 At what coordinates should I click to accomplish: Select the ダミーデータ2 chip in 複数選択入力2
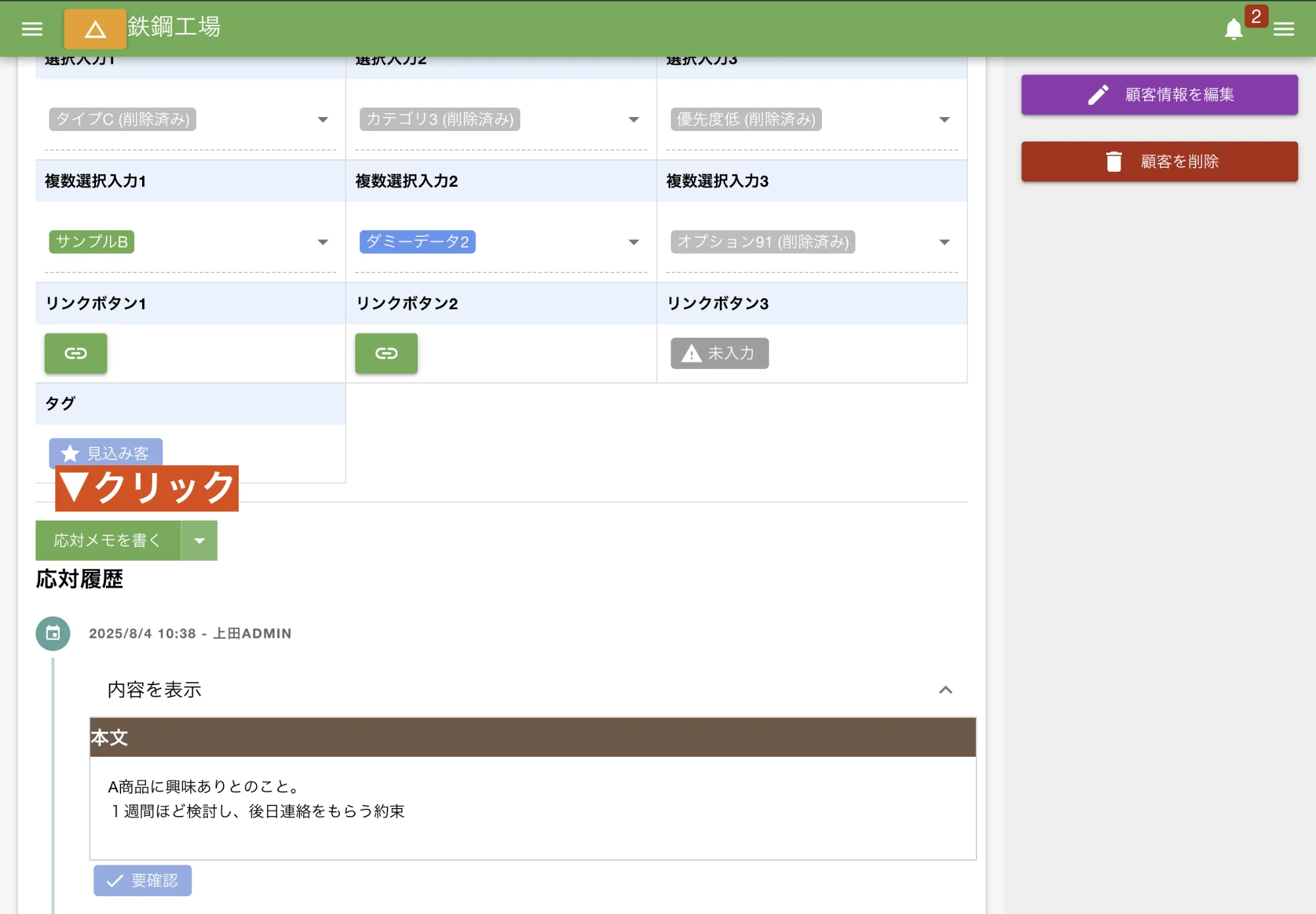[417, 241]
